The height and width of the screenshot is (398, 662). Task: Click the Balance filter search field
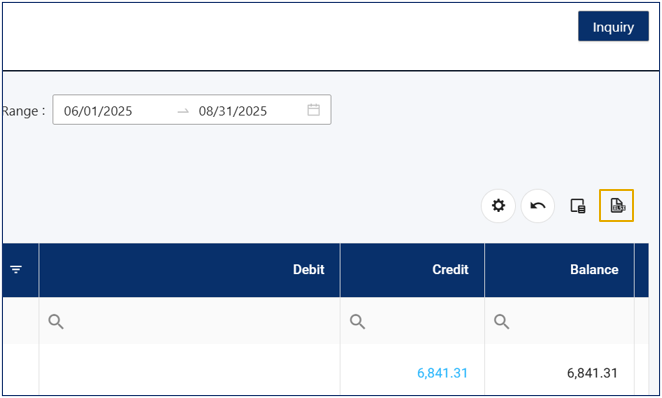[559, 322]
